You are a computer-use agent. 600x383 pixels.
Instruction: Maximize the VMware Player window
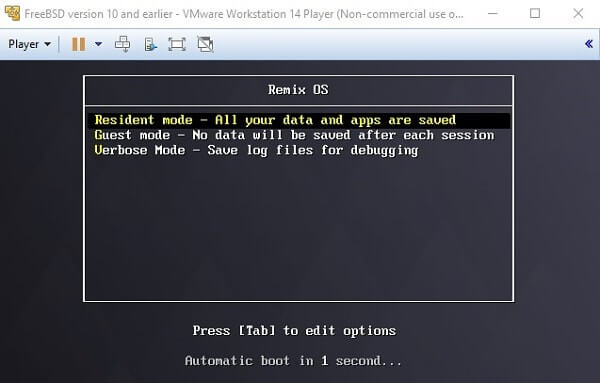pyautogui.click(x=535, y=13)
